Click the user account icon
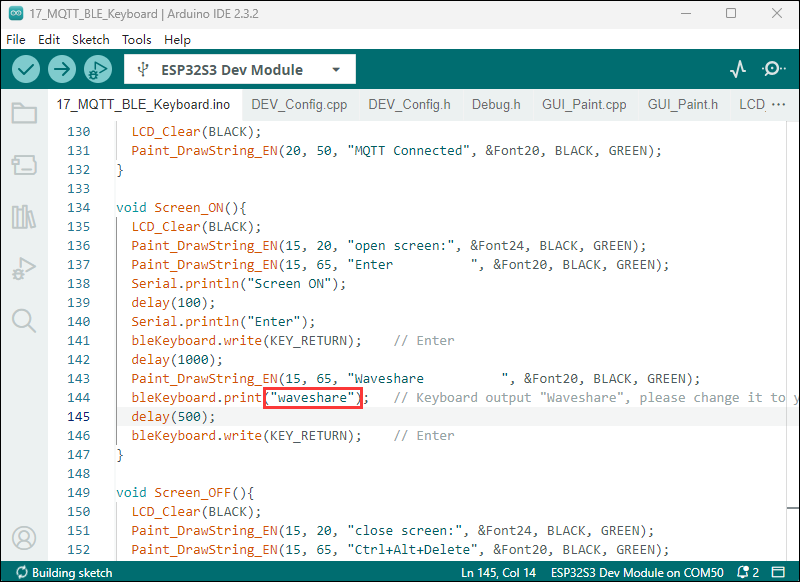Image resolution: width=800 pixels, height=582 pixels. (x=24, y=538)
